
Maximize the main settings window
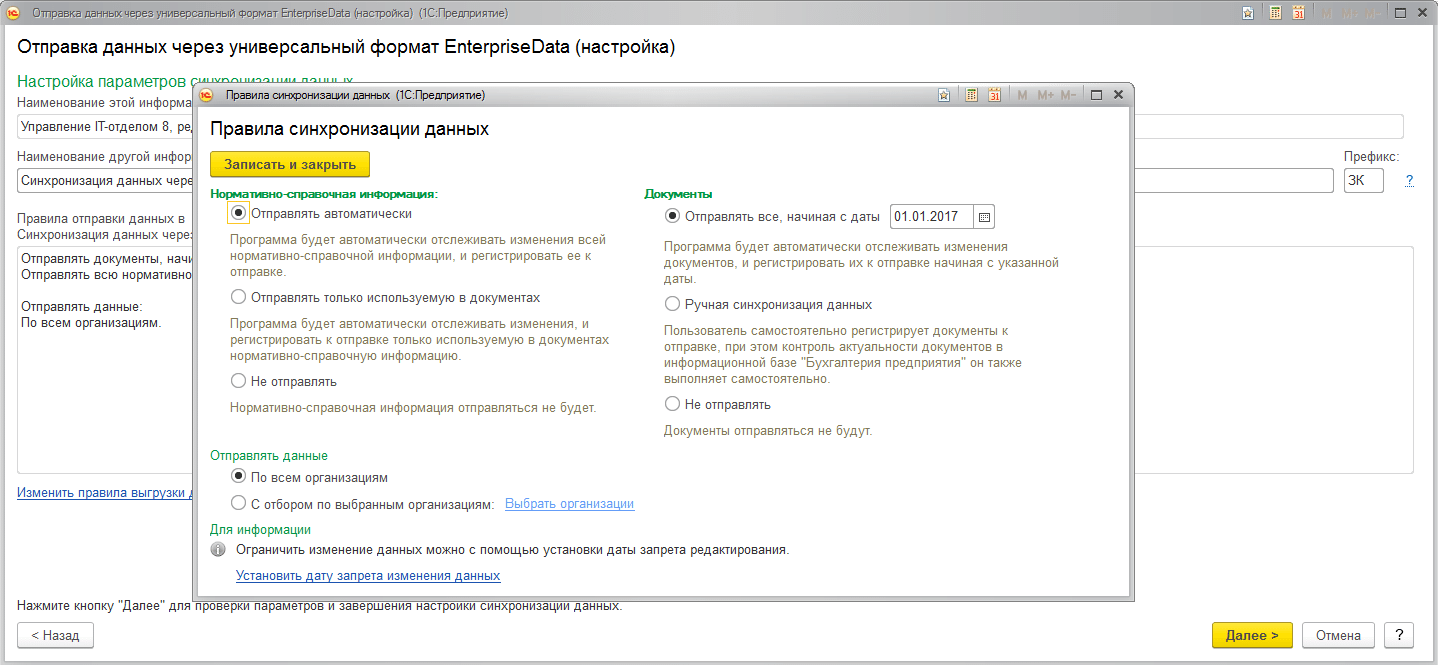tap(1400, 13)
